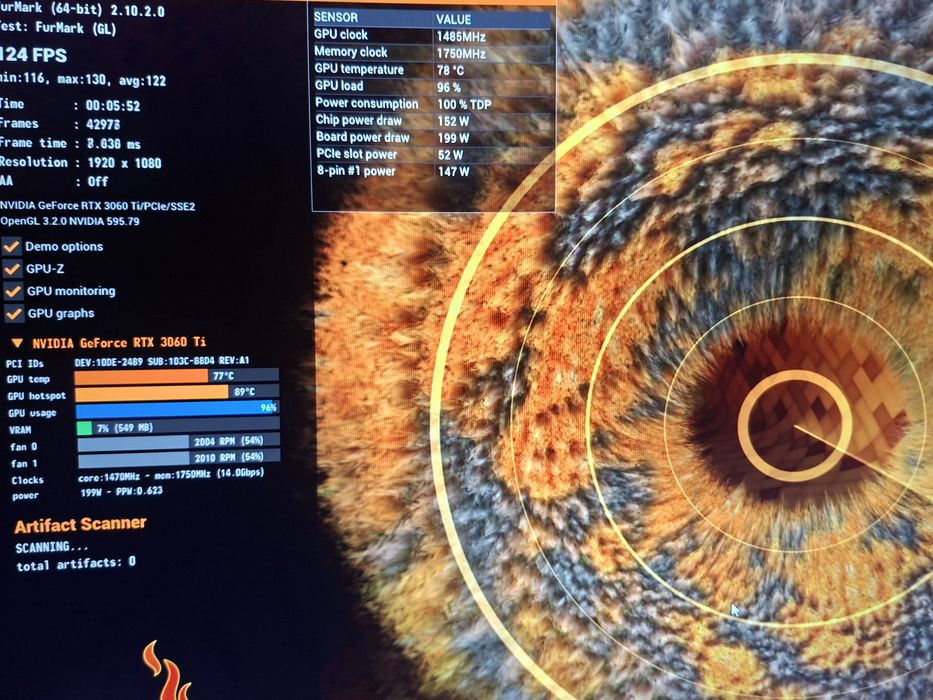
Task: Click the VALUE column header
Action: pyautogui.click(x=453, y=20)
